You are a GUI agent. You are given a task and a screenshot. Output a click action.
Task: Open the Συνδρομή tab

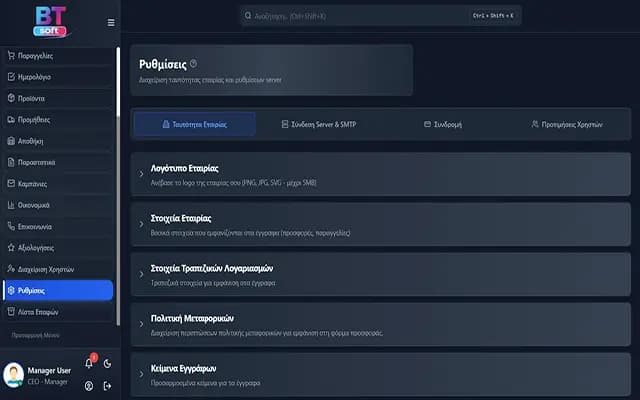443,125
